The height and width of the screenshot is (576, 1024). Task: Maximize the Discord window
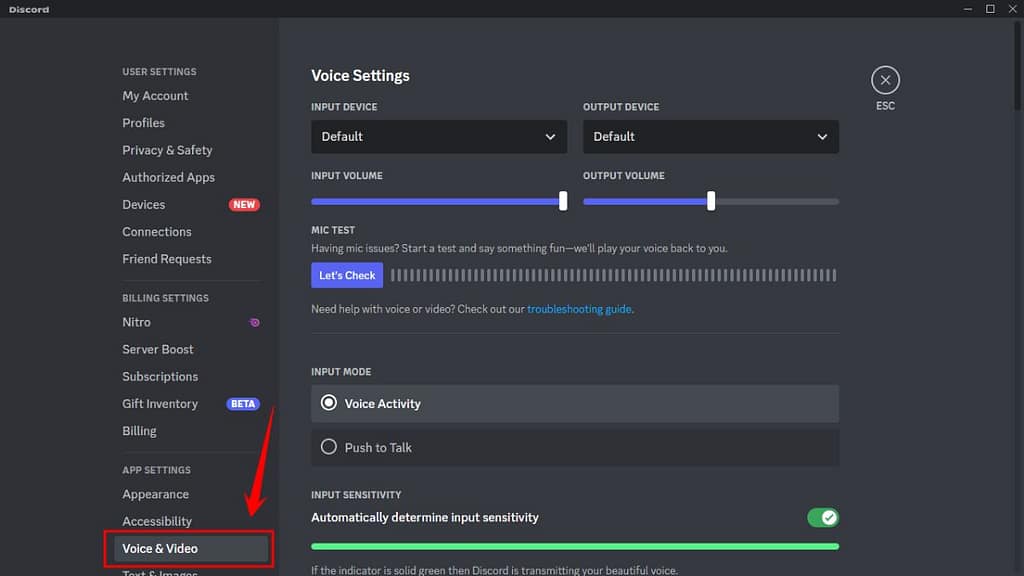pos(990,8)
